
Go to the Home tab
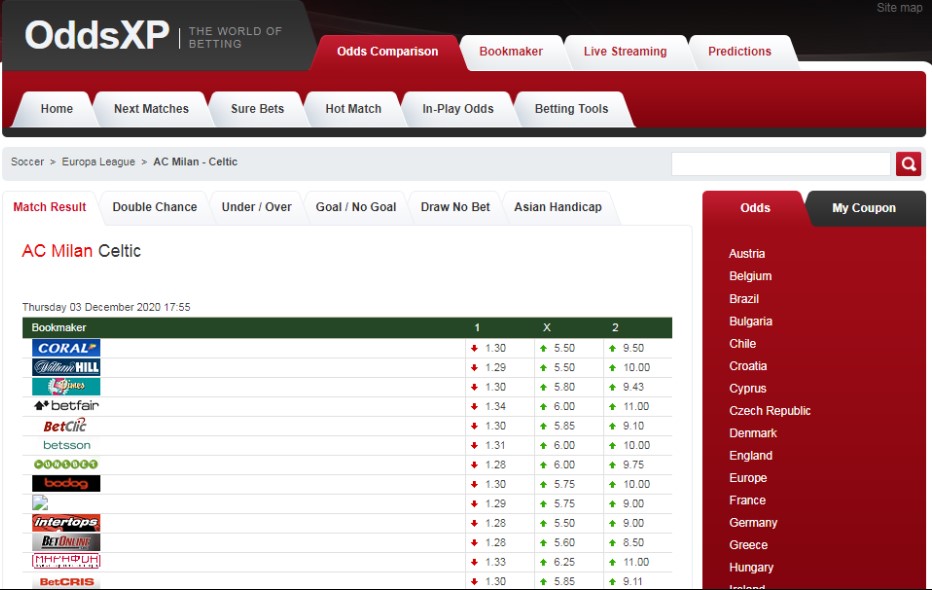56,109
